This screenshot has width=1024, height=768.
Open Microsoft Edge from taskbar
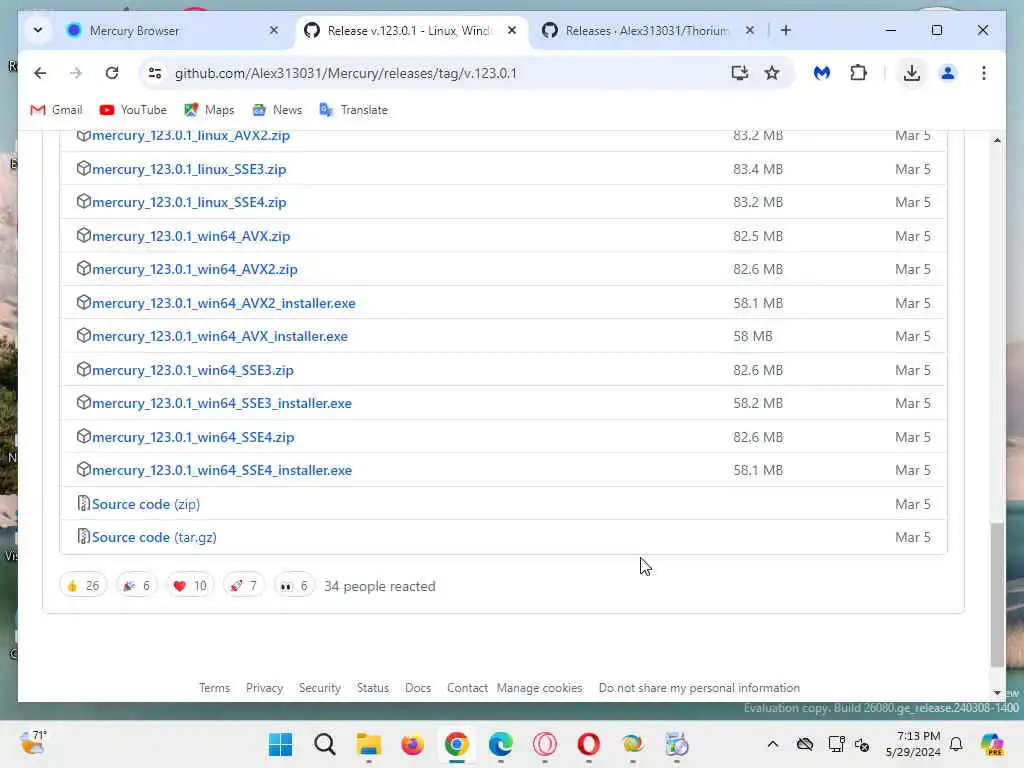pos(500,744)
